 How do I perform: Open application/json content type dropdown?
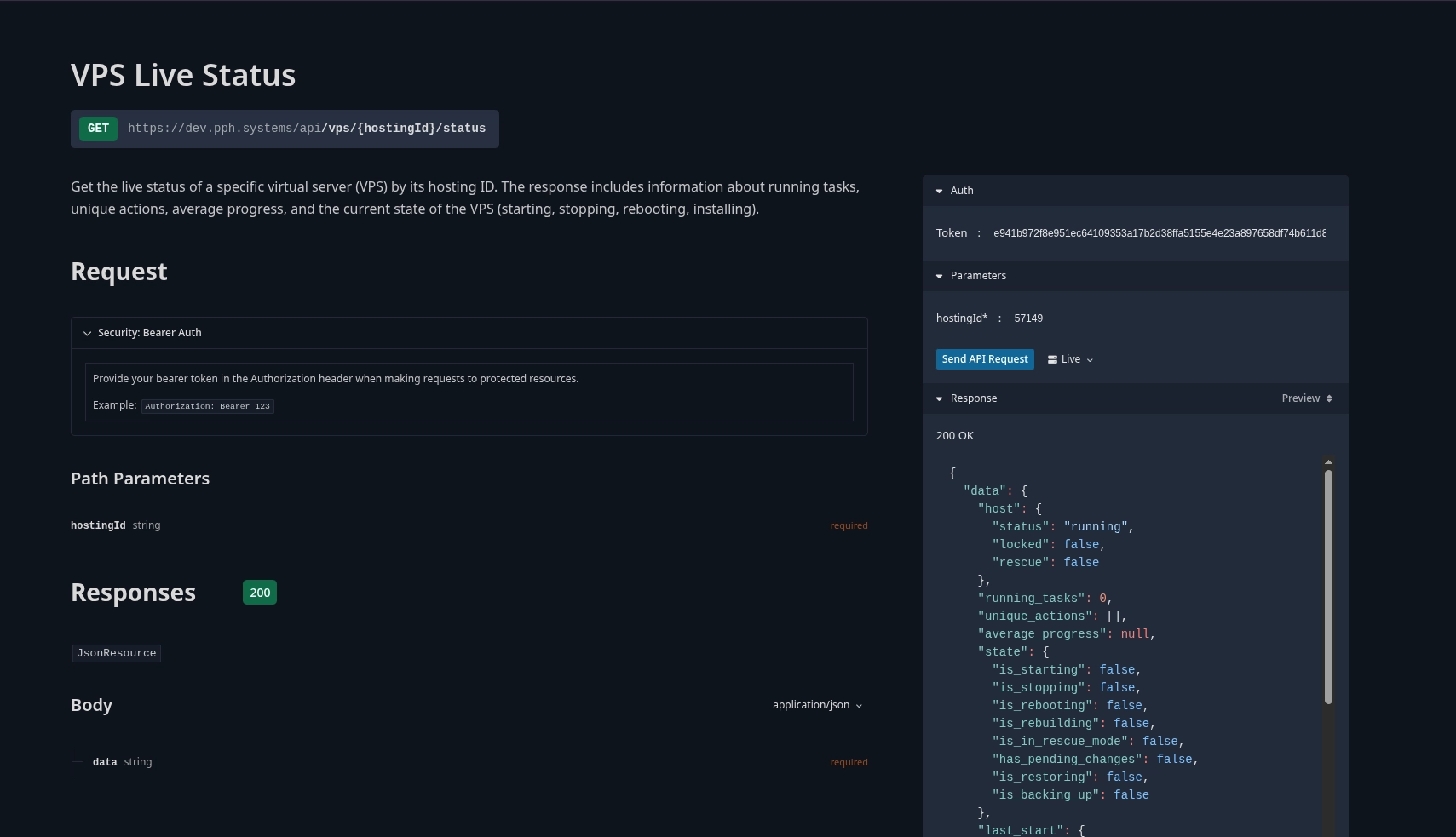(817, 705)
